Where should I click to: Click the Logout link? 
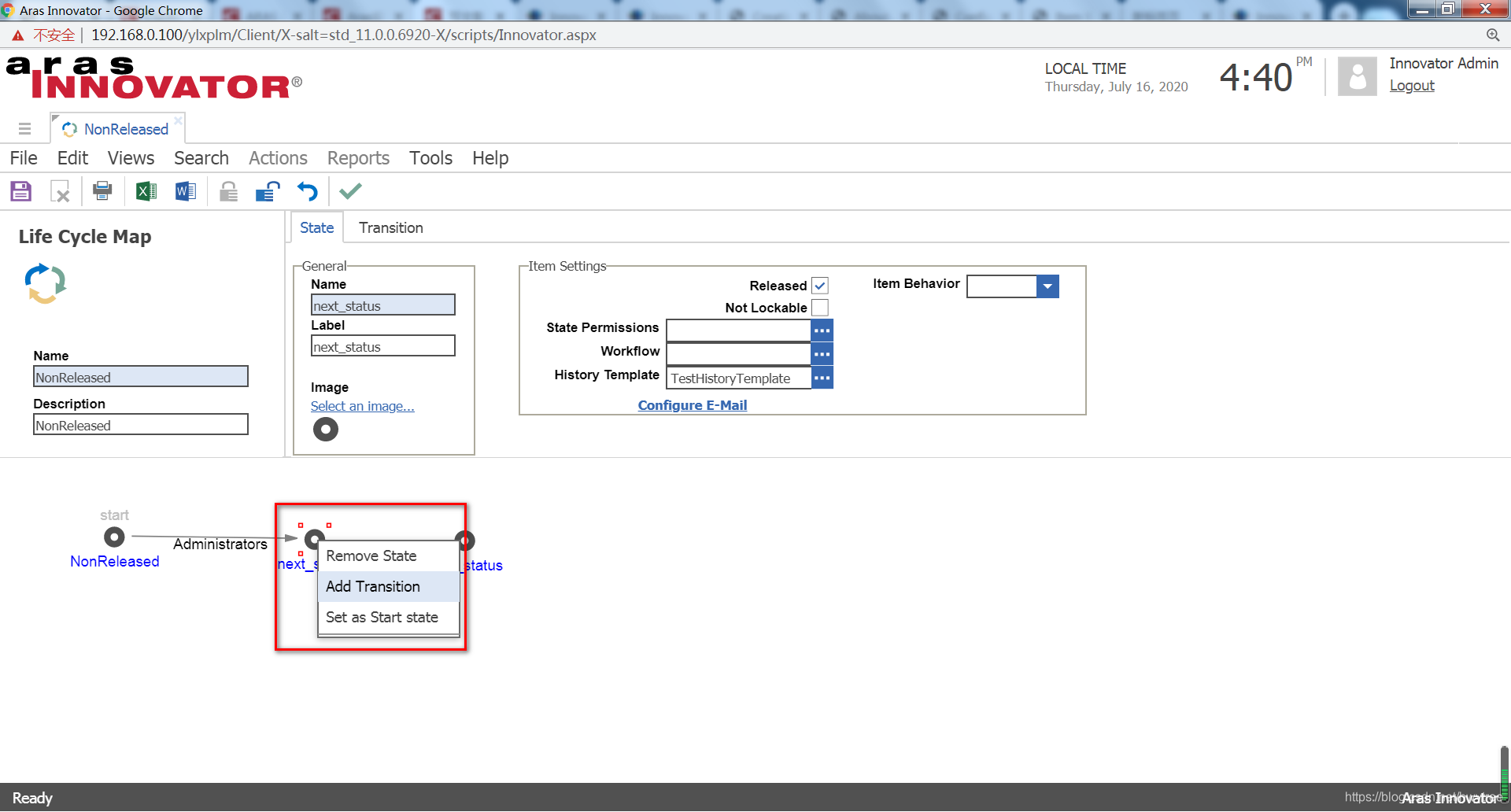(x=1412, y=86)
